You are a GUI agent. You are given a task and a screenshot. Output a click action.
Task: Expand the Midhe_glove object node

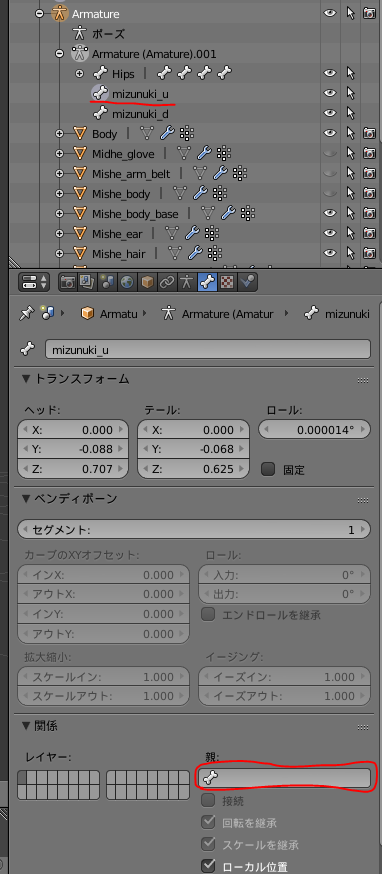tap(60, 154)
